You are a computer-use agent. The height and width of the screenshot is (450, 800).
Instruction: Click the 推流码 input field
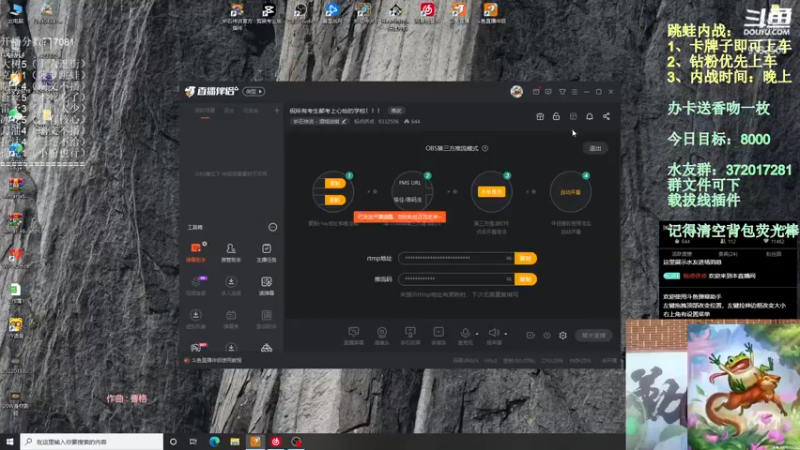pyautogui.click(x=456, y=279)
